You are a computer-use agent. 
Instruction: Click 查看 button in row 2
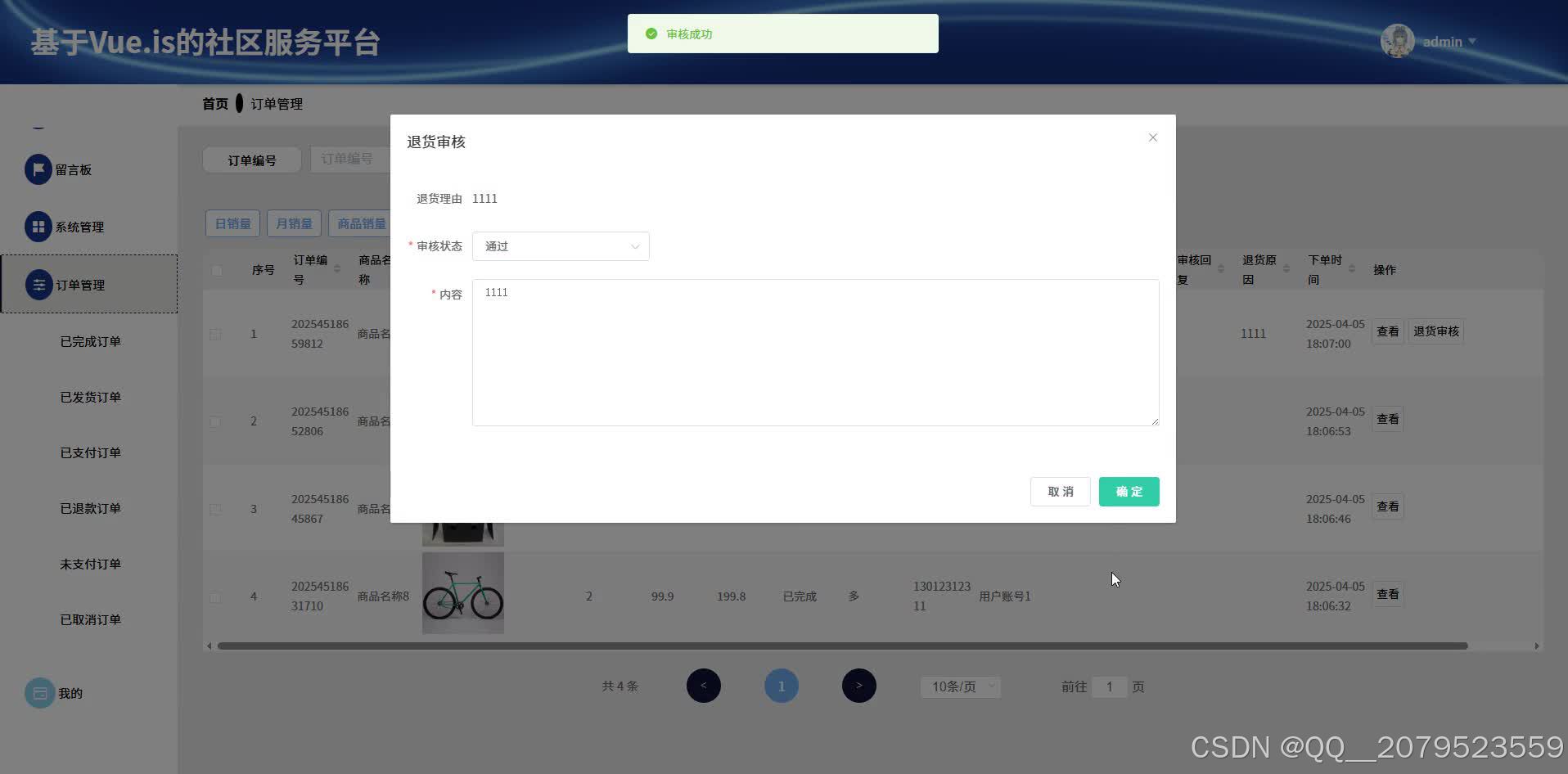point(1387,419)
